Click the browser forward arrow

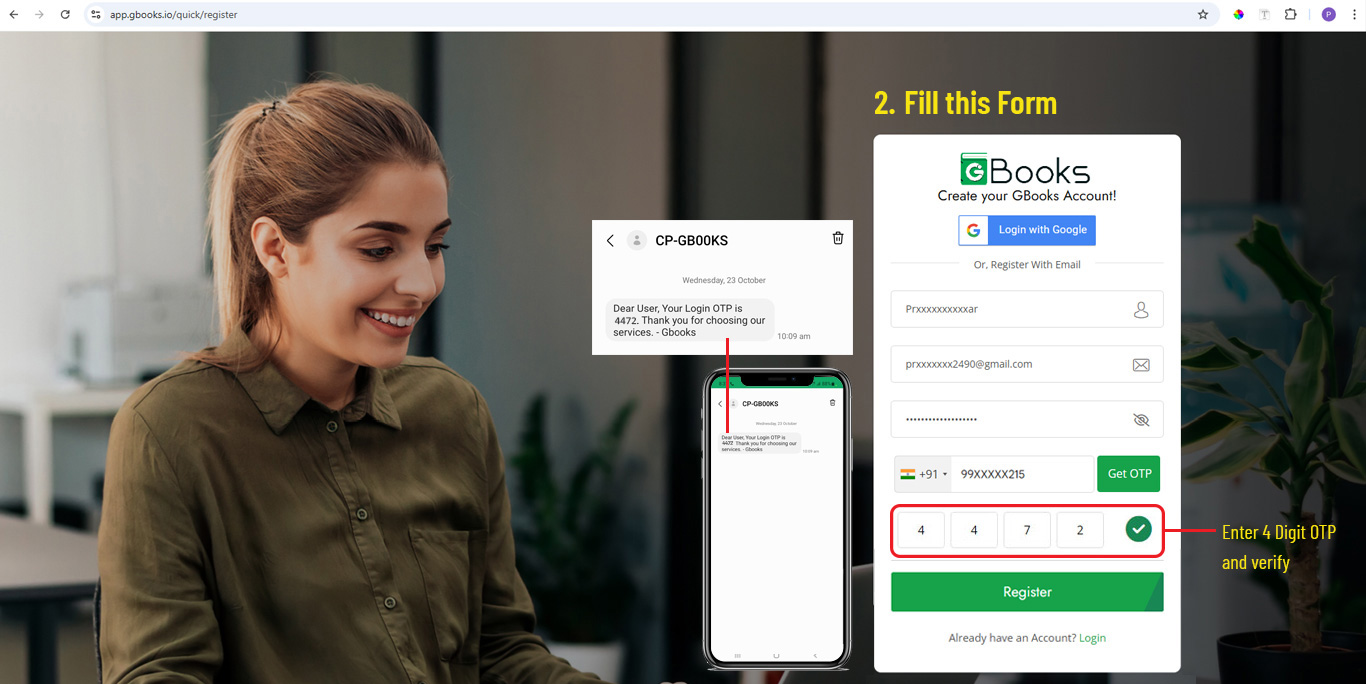pyautogui.click(x=40, y=15)
